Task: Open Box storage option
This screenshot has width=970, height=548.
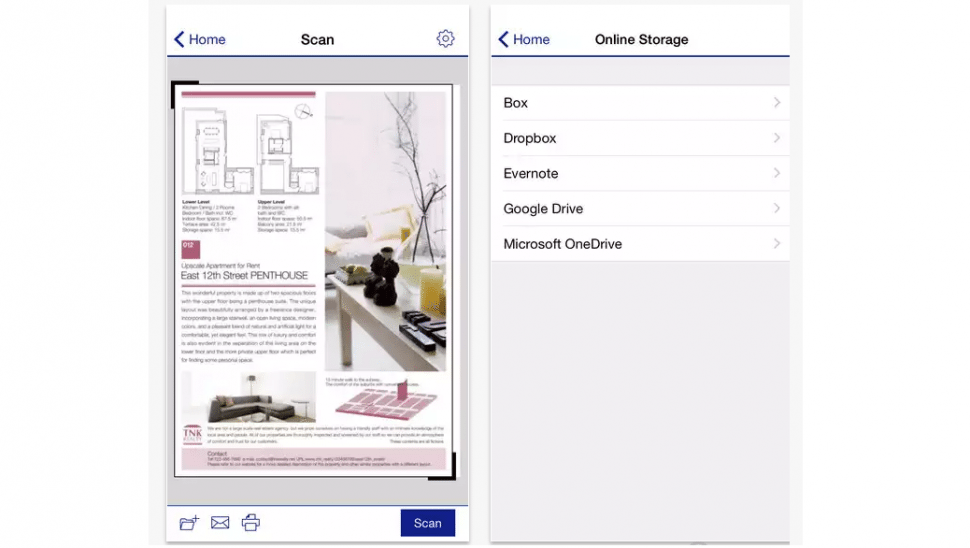Action: tap(640, 103)
